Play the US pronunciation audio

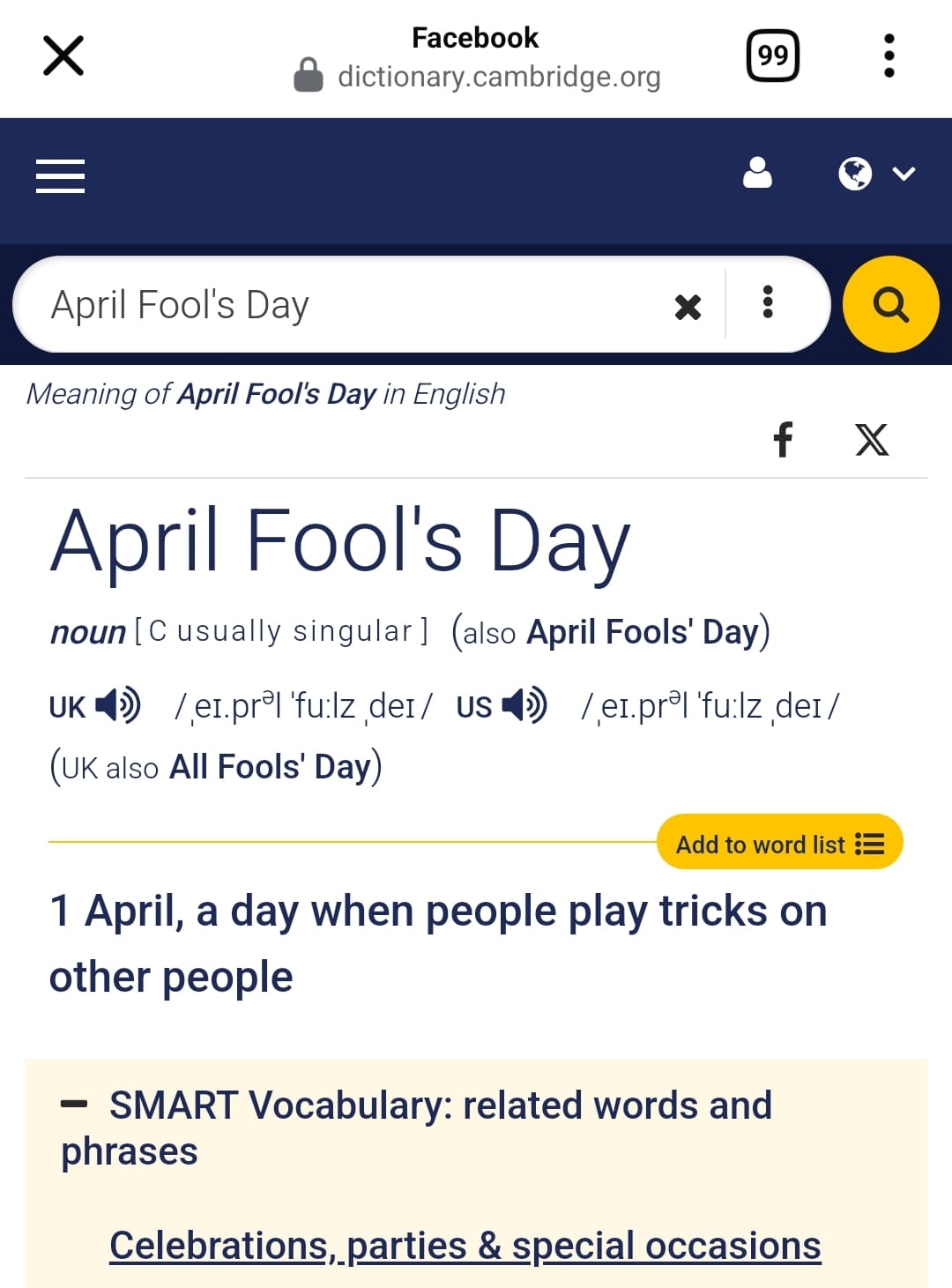pyautogui.click(x=524, y=705)
